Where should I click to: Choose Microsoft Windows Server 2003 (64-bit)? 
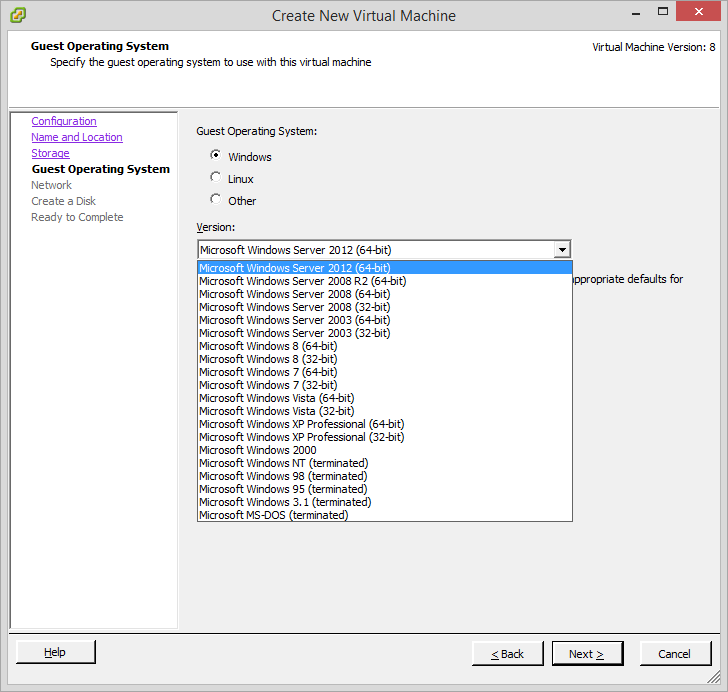click(x=294, y=320)
